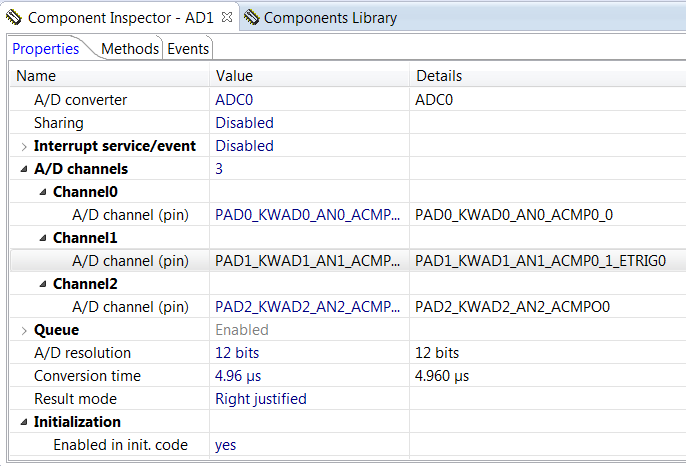The width and height of the screenshot is (686, 466).
Task: Collapse the Channel1 node
Action: pos(43,238)
